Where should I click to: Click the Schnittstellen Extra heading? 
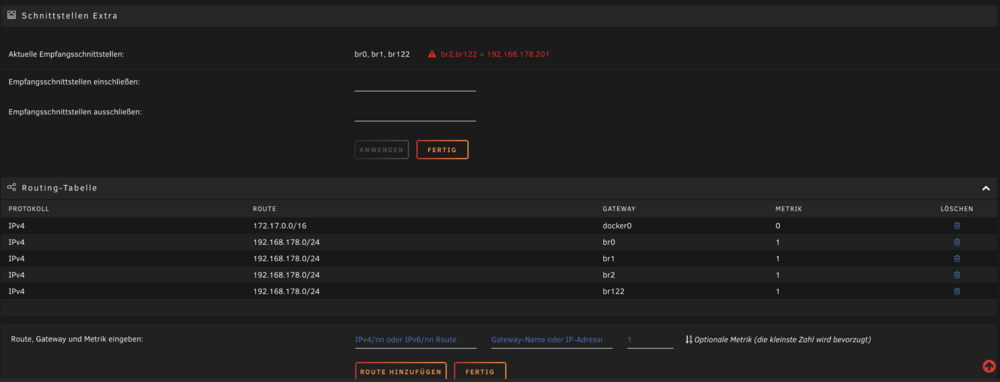[x=70, y=16]
